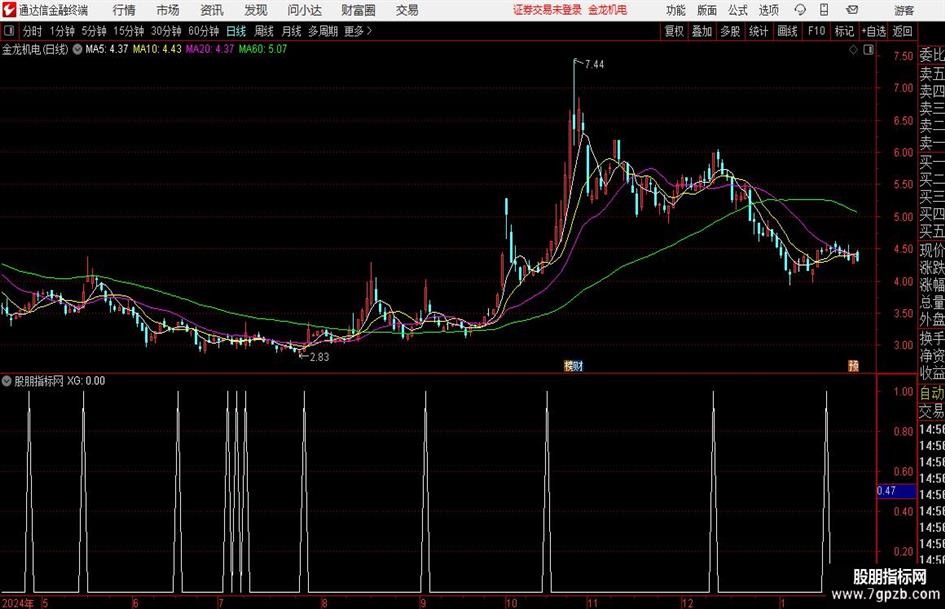
Task: Open the 版面 menu
Action: [707, 10]
